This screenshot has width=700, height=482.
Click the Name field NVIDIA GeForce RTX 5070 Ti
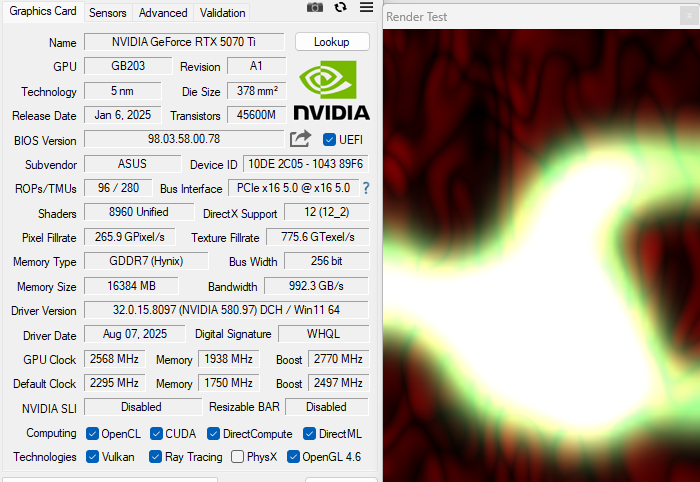(184, 42)
